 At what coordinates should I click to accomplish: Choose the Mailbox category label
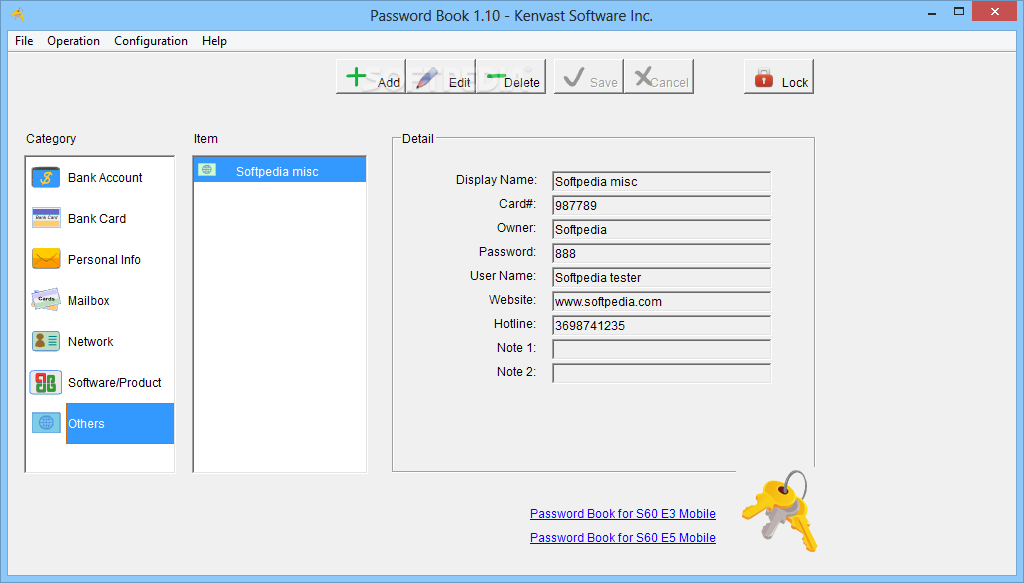[x=88, y=301]
